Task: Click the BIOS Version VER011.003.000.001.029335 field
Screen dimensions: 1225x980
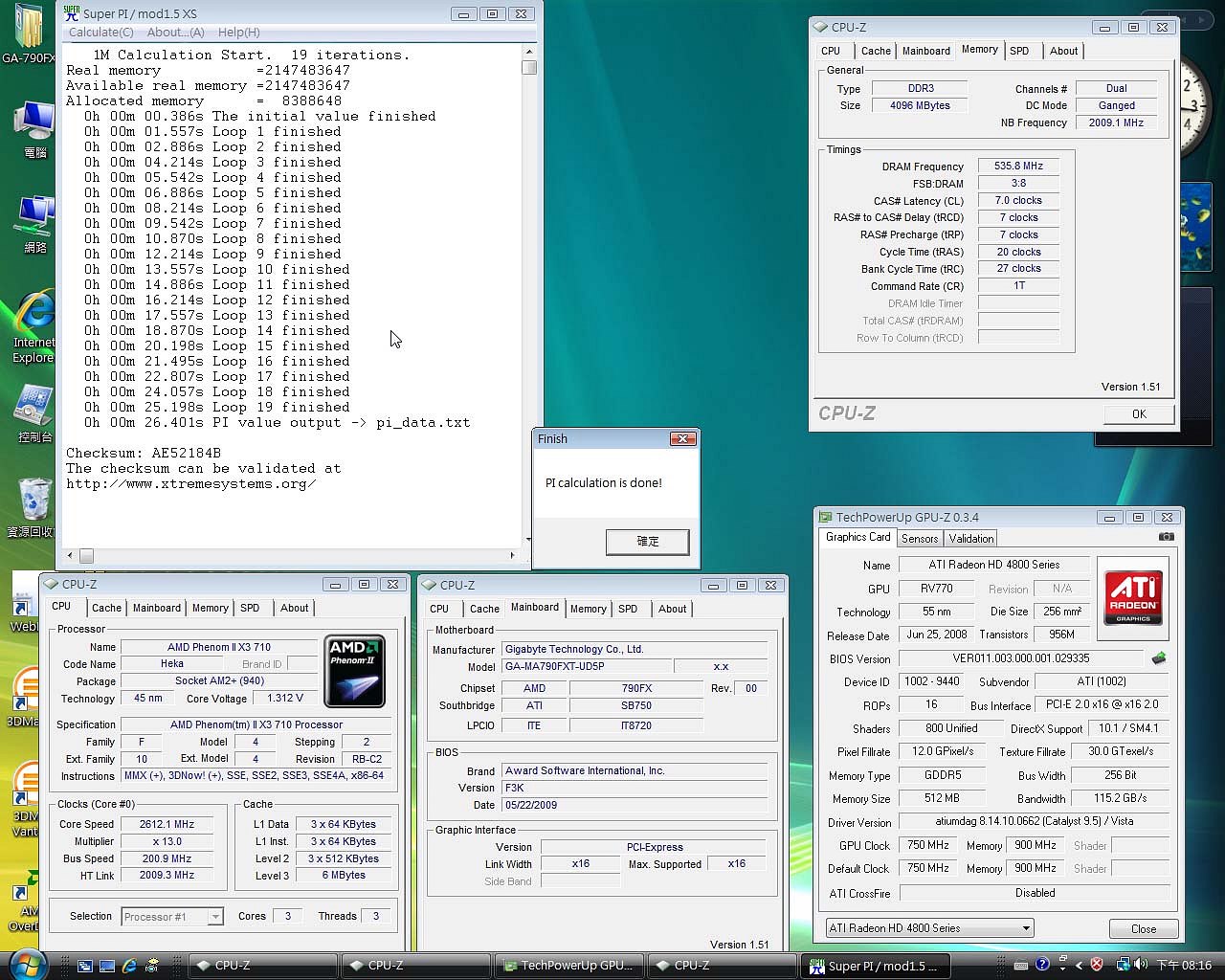Action: point(1021,658)
